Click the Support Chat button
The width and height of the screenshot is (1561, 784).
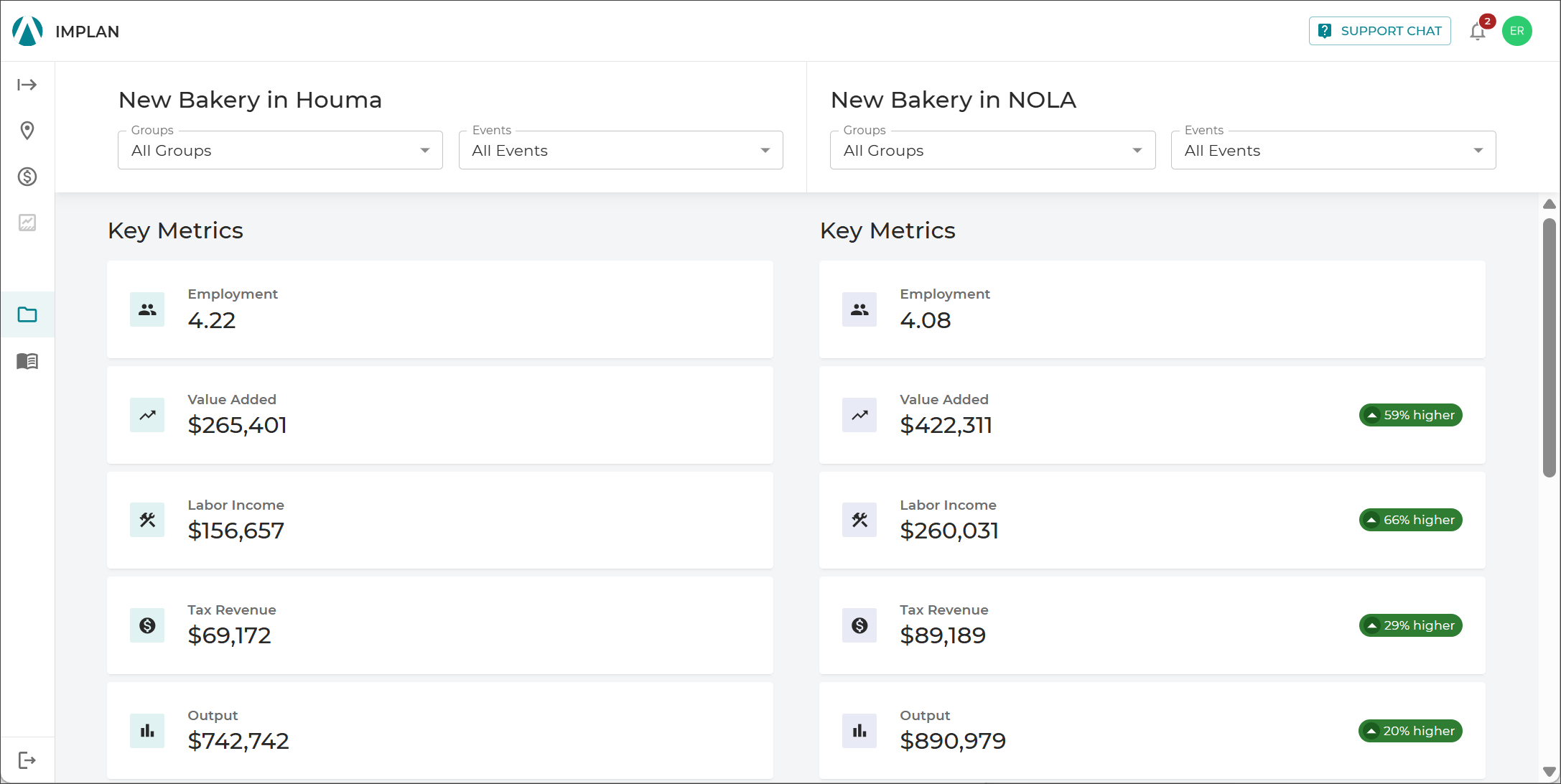click(1380, 31)
